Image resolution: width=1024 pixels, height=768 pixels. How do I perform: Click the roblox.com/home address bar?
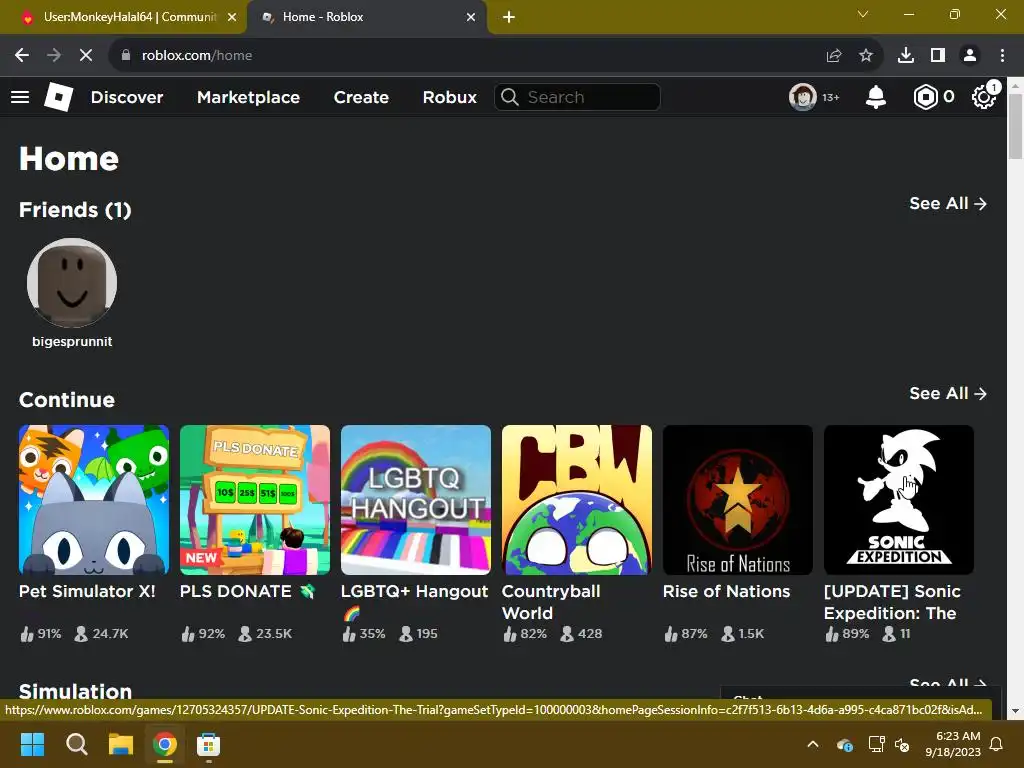tap(470, 56)
